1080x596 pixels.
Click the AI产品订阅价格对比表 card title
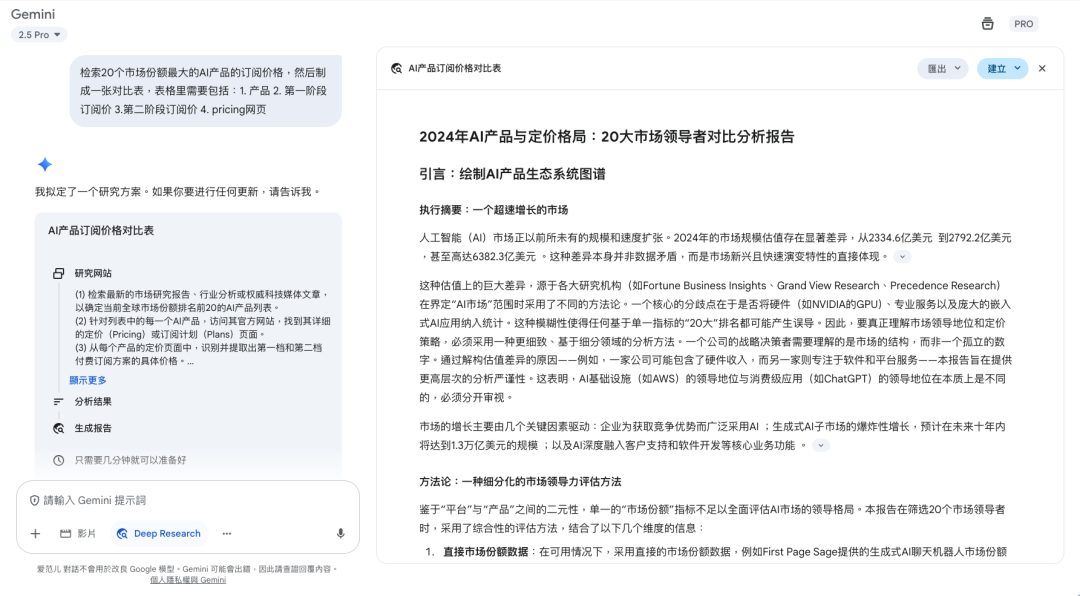(101, 231)
